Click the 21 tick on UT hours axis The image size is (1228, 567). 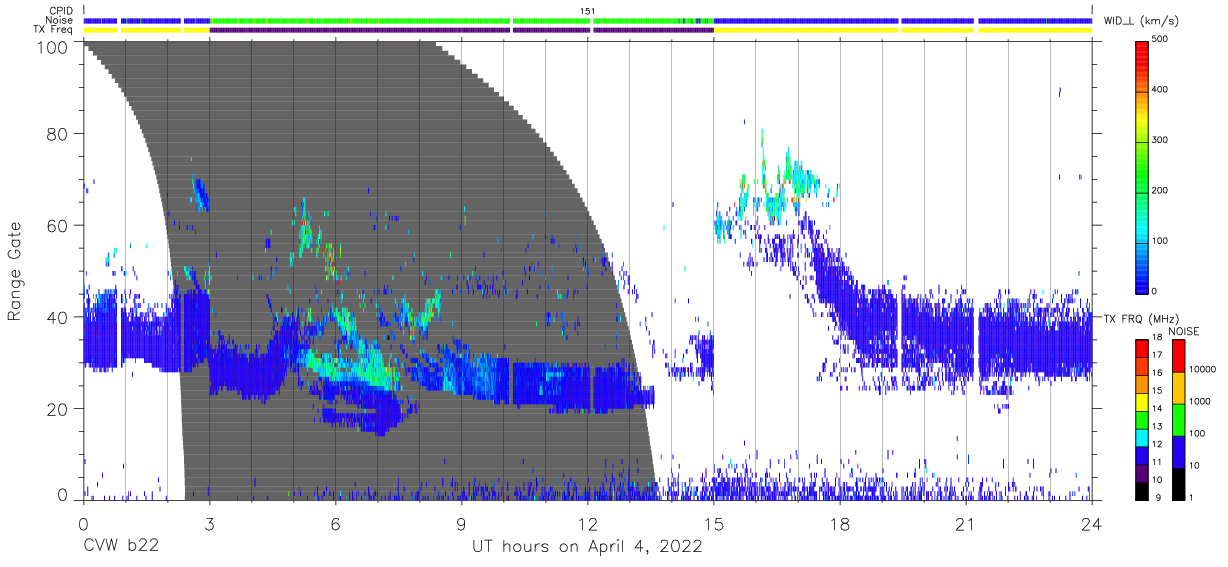click(x=966, y=522)
